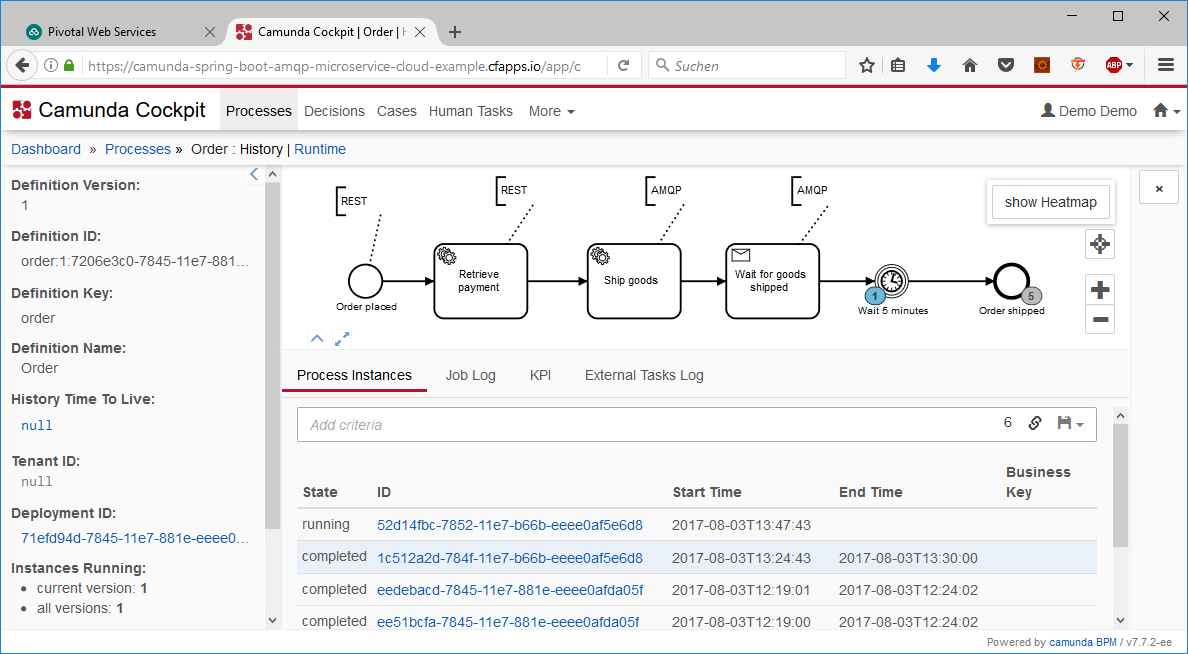Click the Order placed start event
This screenshot has height=654, width=1188.
coord(365,281)
